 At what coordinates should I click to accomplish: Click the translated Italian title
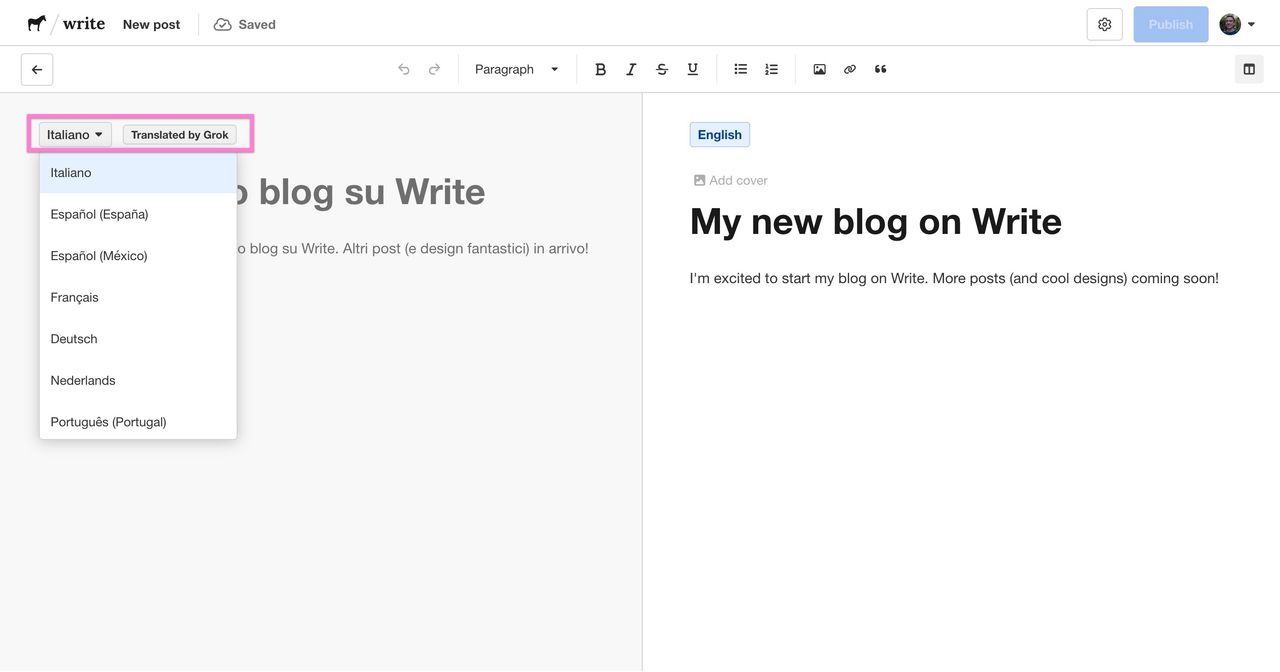pos(361,191)
